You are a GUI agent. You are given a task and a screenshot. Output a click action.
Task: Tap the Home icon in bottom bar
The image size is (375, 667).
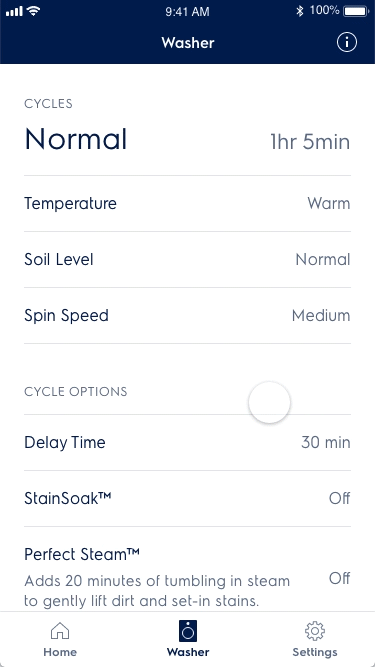[x=60, y=631]
